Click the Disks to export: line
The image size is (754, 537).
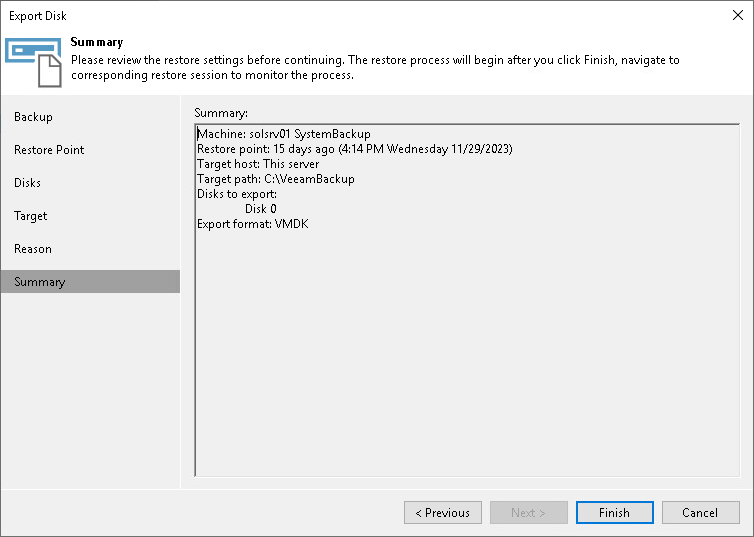[x=237, y=194]
